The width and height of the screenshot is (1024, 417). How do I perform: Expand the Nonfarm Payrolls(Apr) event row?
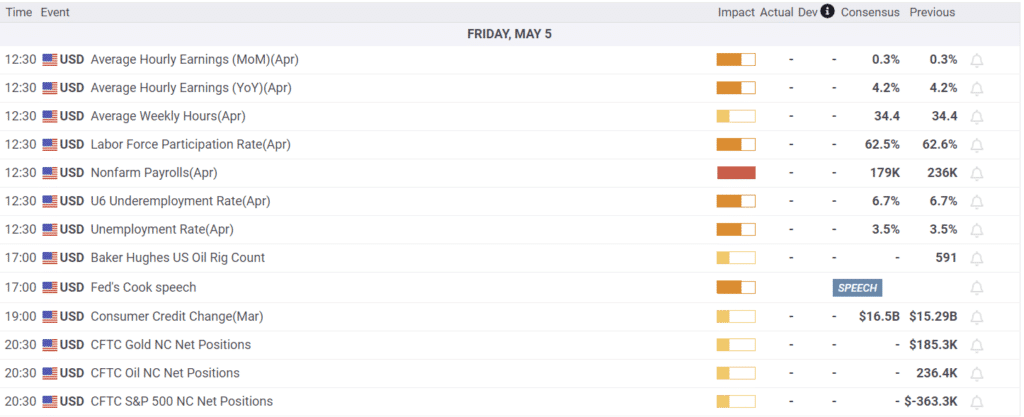153,173
